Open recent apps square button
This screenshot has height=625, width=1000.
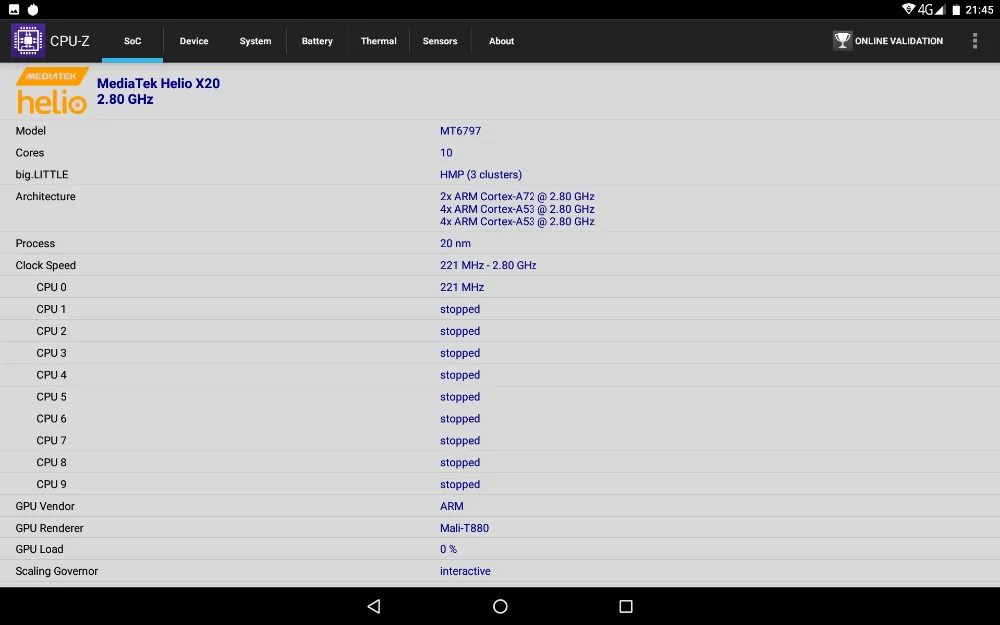626,606
